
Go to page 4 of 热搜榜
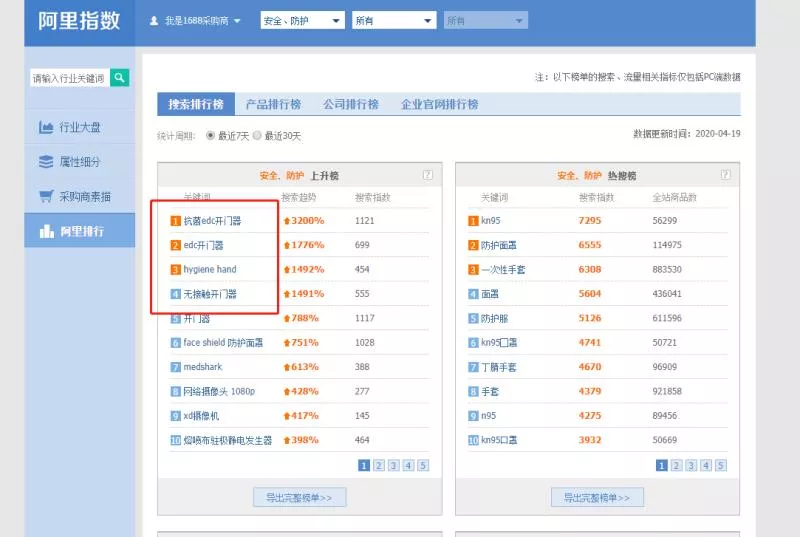pos(706,465)
